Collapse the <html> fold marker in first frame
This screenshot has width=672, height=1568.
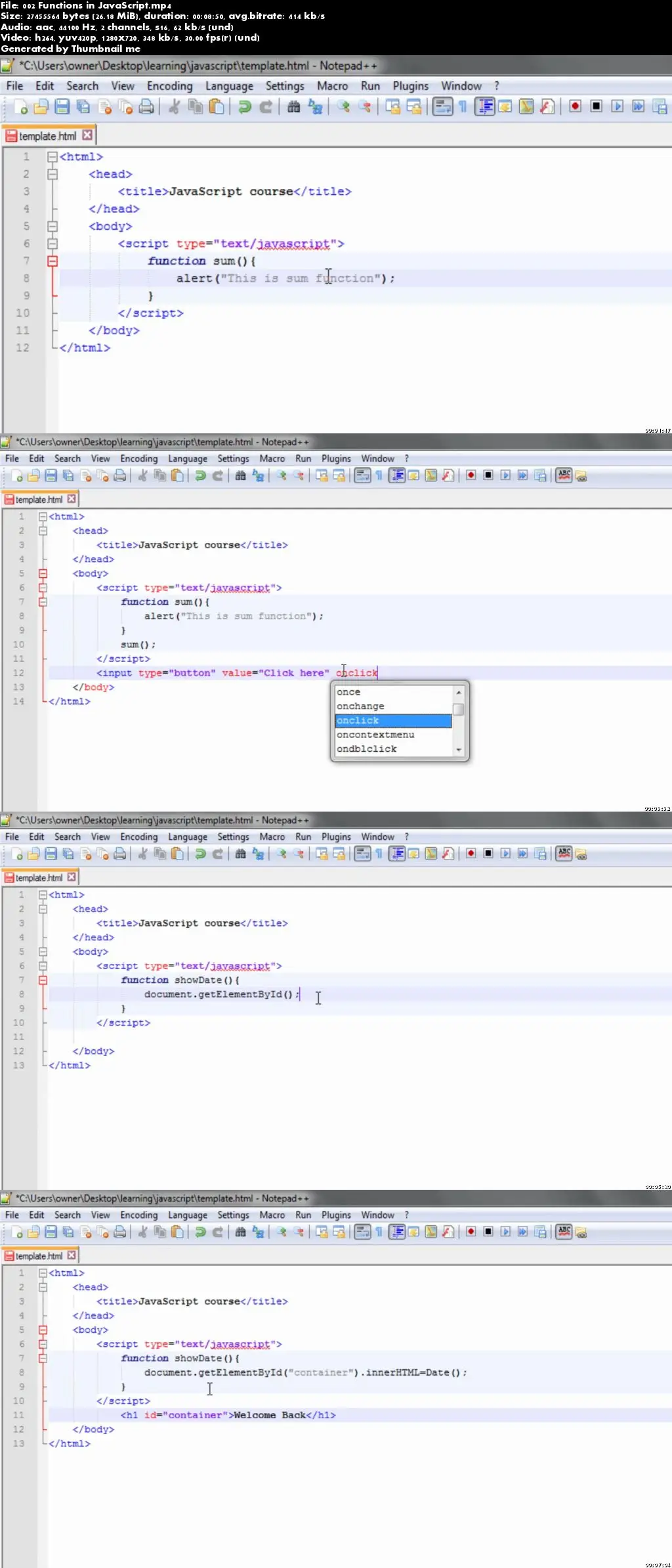pyautogui.click(x=52, y=157)
